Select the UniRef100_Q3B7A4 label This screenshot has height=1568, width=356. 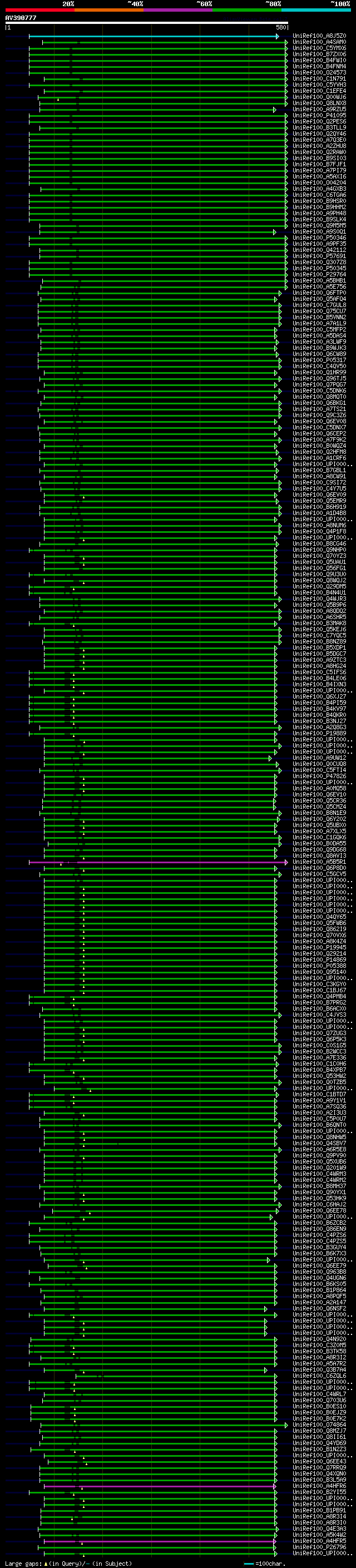tap(319, 1370)
